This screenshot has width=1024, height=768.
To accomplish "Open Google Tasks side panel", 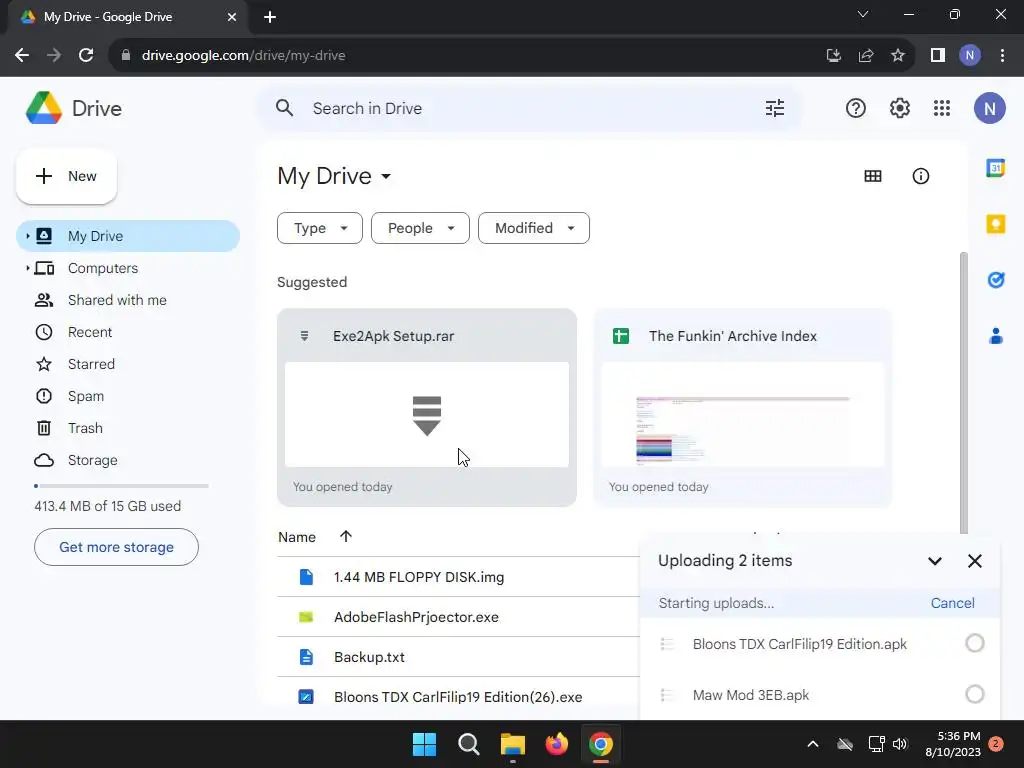I will [995, 280].
